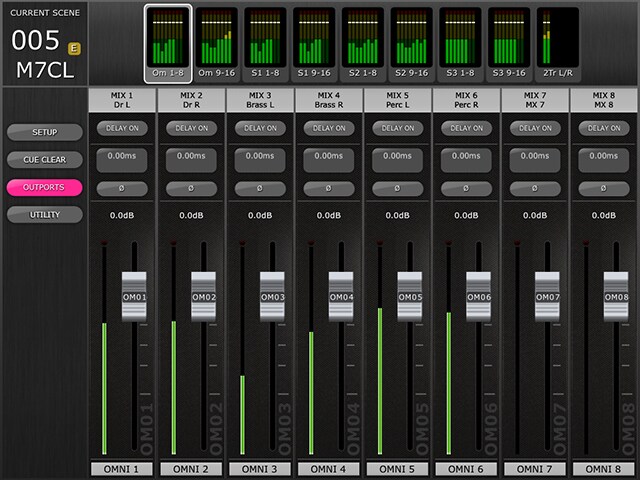Toggle DELAY ON for MIX 1
This screenshot has height=480, width=640.
point(122,128)
